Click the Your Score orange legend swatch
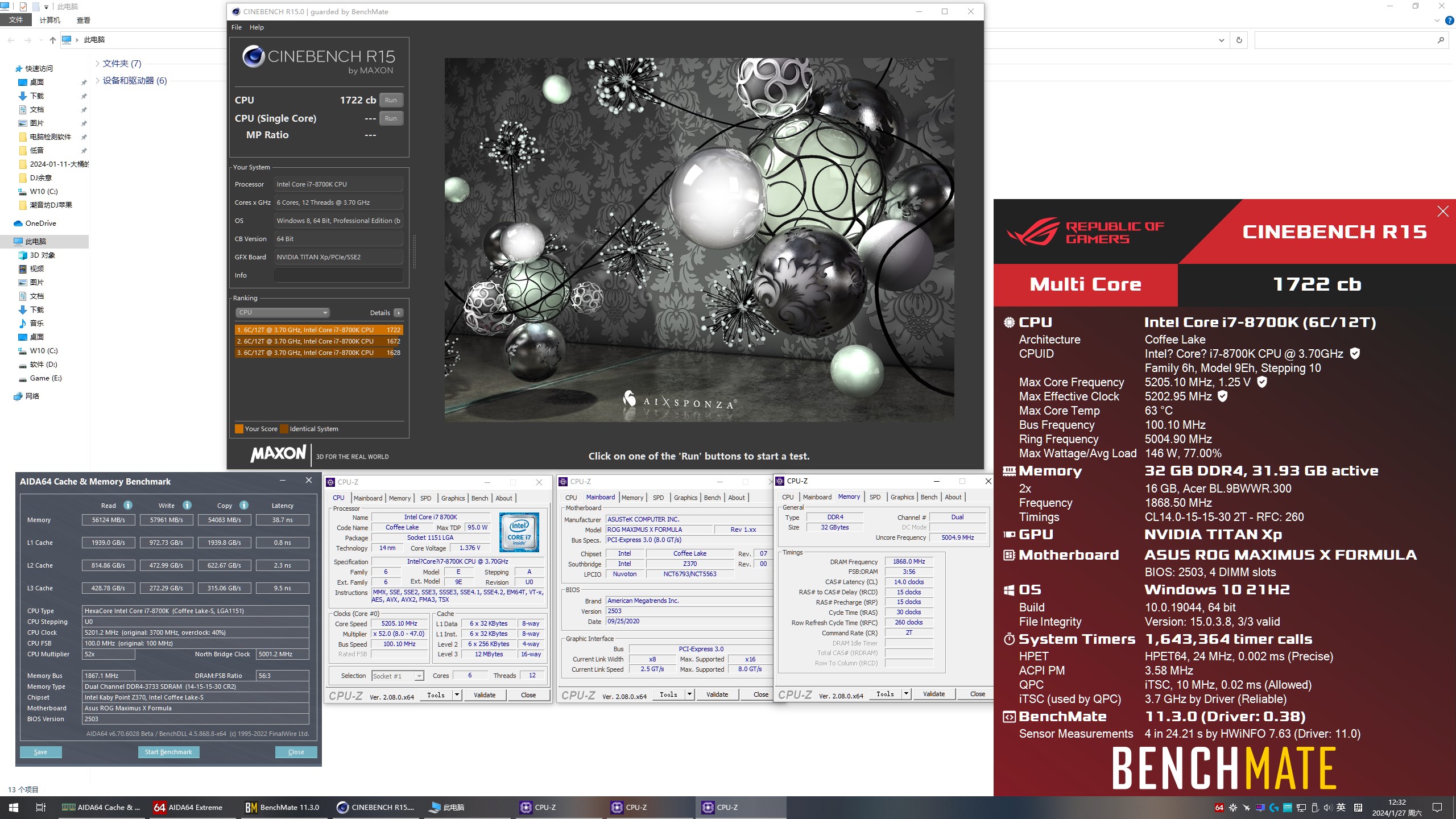Viewport: 1456px width, 819px height. (239, 429)
